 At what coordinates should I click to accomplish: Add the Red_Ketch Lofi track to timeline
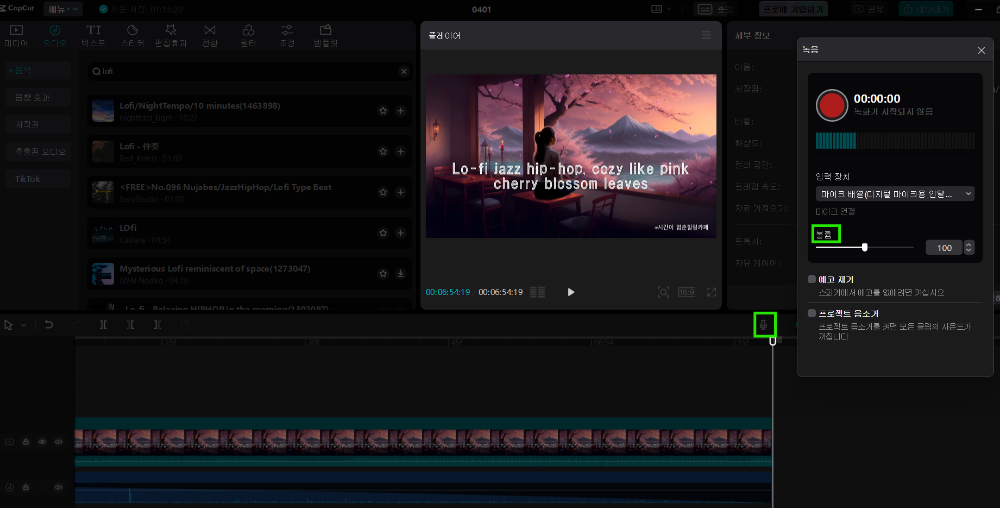(x=401, y=152)
